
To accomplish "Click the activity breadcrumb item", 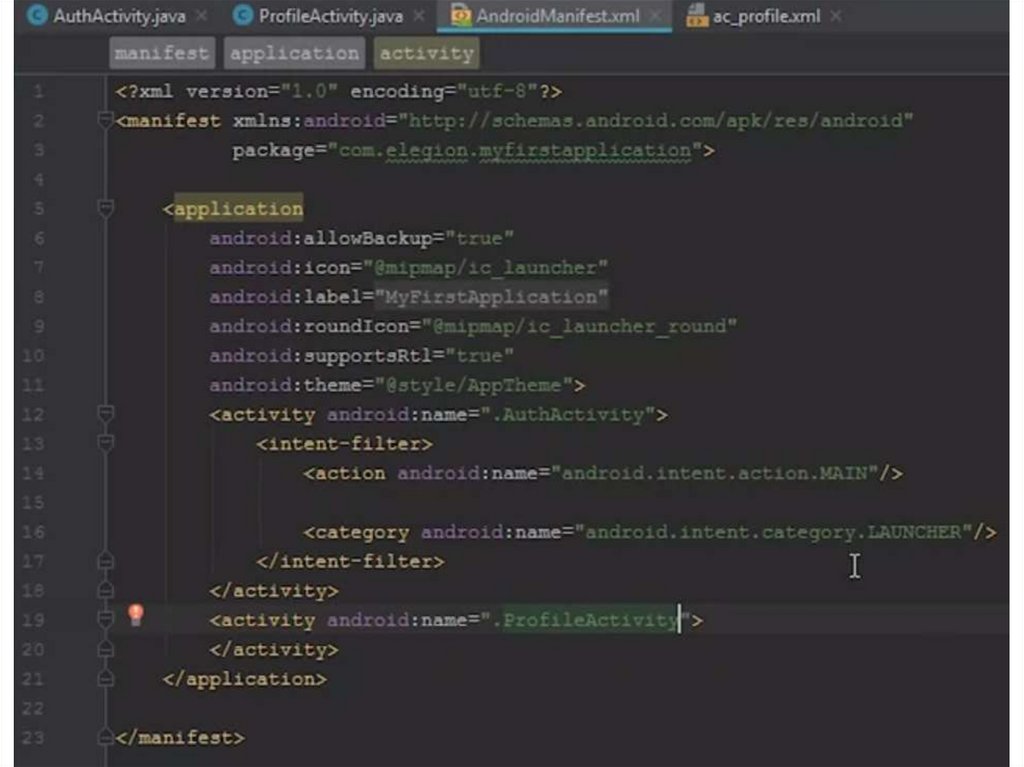I will pyautogui.click(x=426, y=53).
